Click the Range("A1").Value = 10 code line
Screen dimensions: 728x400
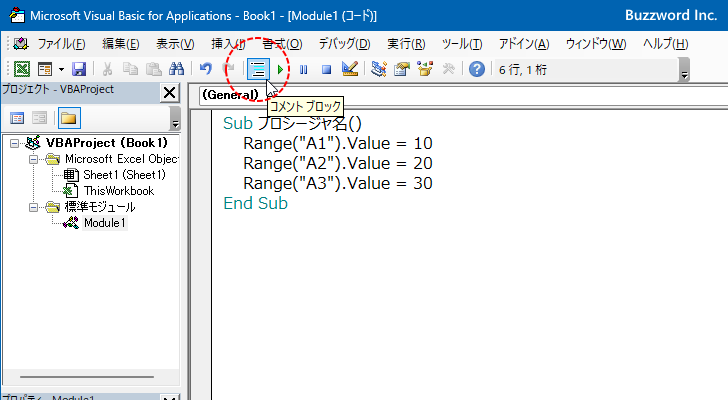click(x=338, y=143)
